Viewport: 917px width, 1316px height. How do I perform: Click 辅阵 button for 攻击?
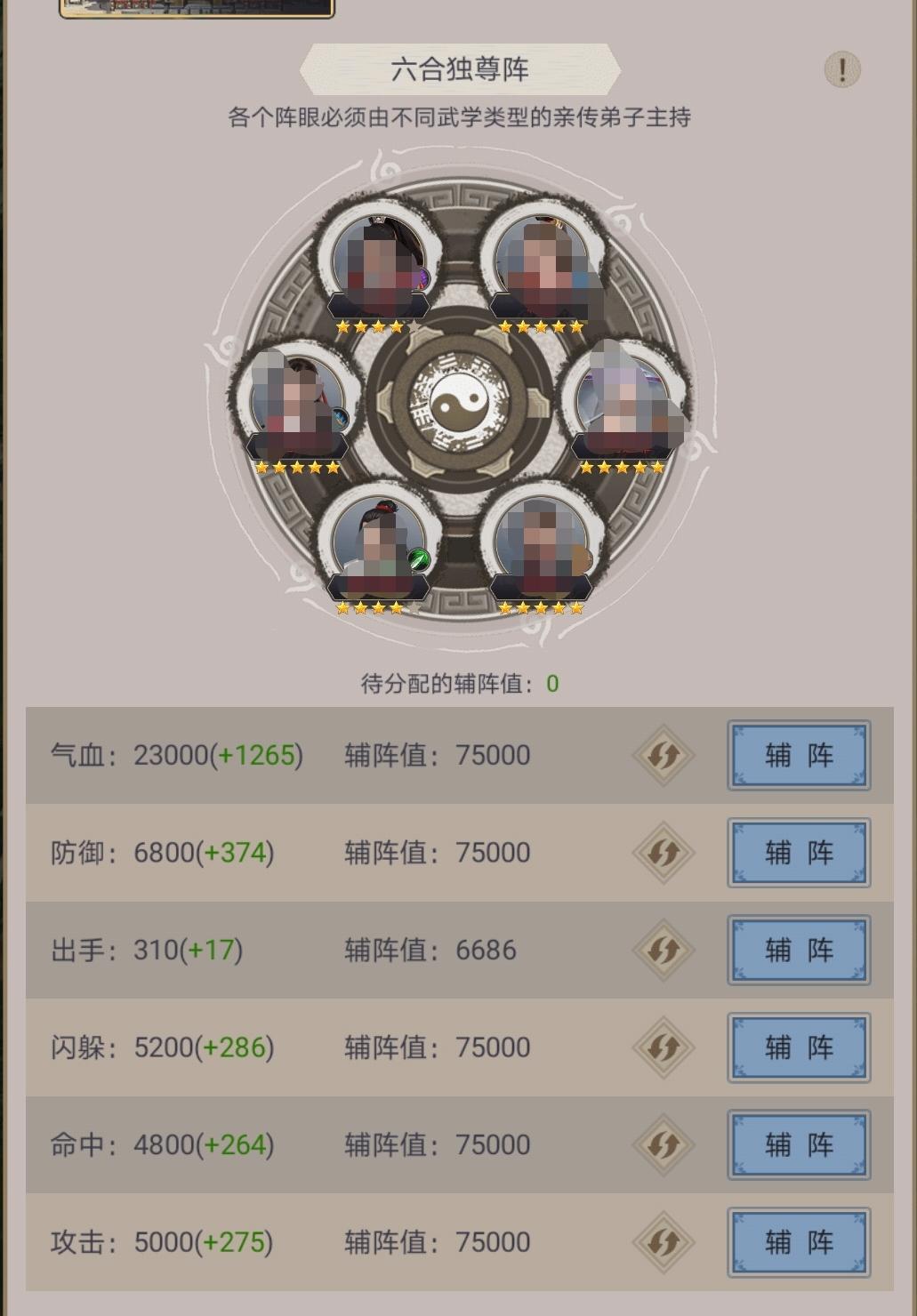(799, 1242)
